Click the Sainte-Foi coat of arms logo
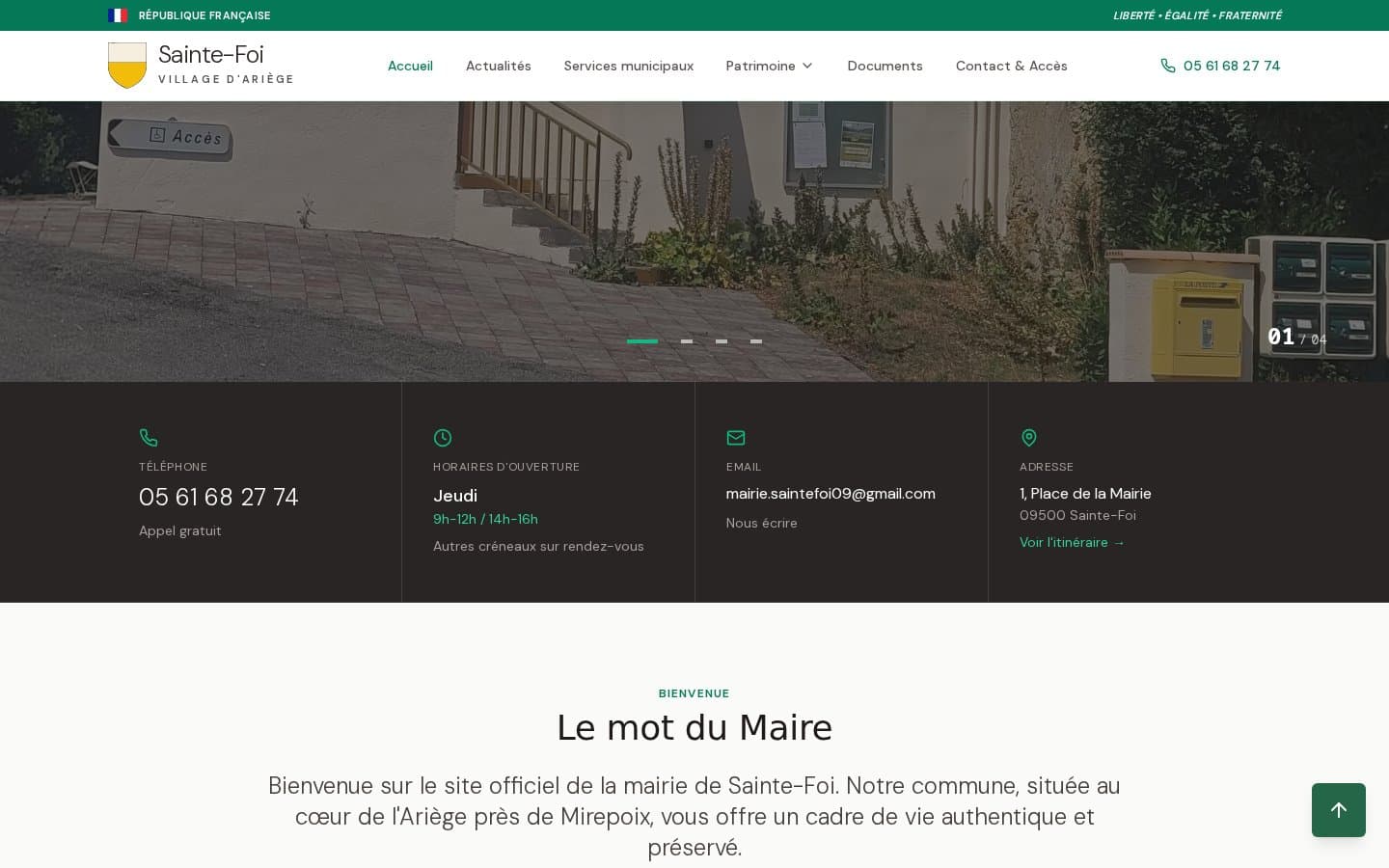 coord(127,66)
